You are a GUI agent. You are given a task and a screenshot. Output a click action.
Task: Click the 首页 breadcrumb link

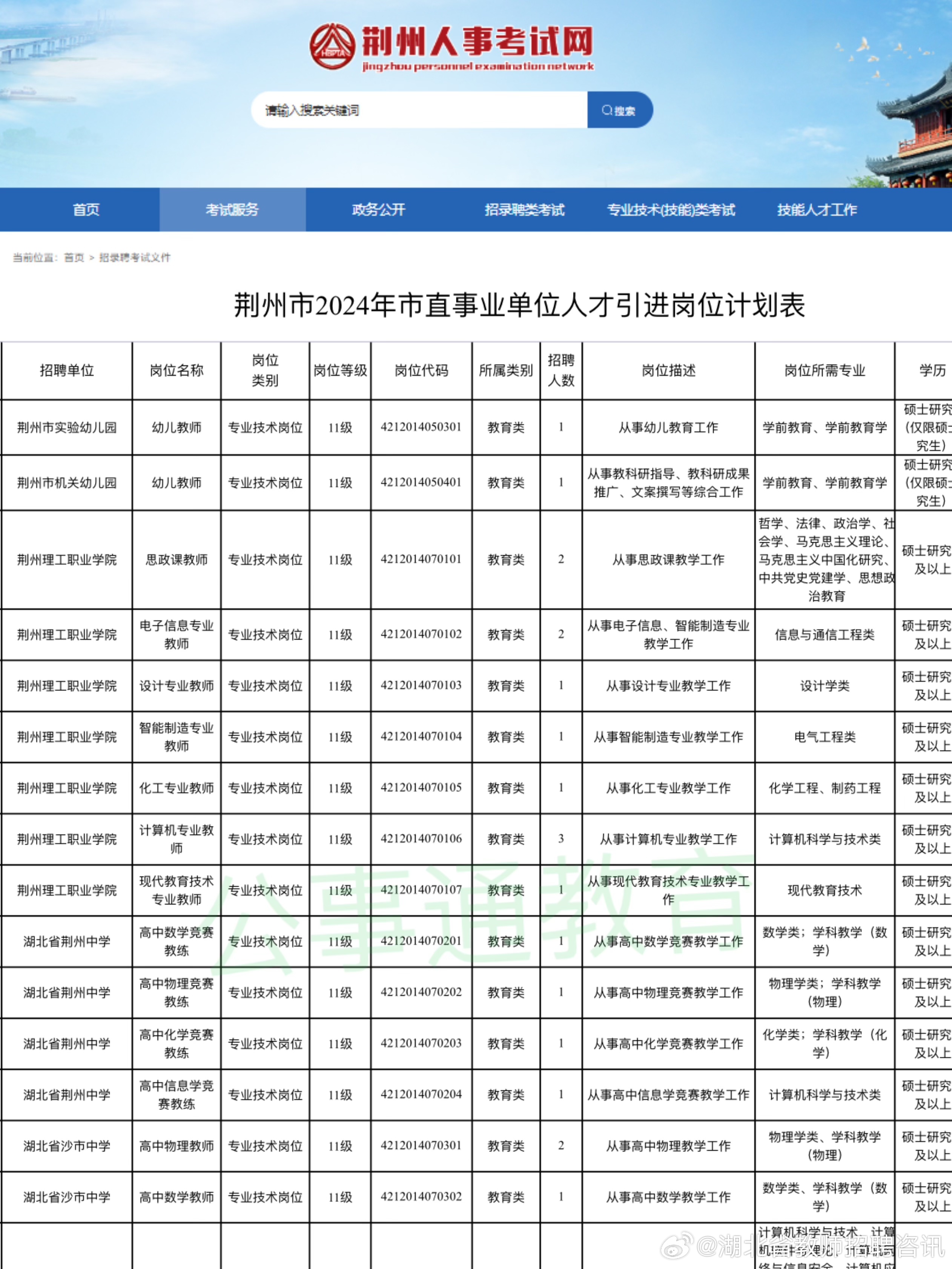[74, 258]
